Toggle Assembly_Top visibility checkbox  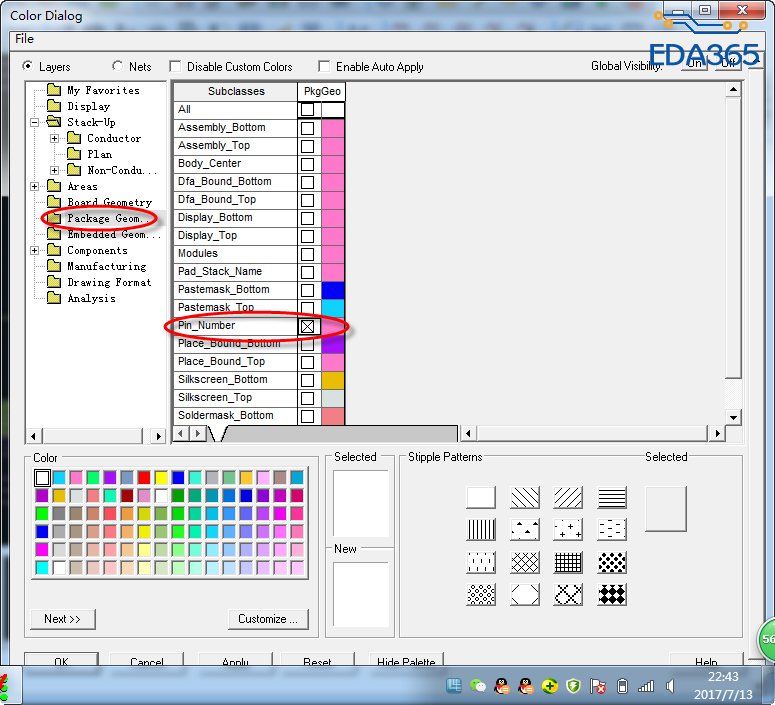coord(307,146)
